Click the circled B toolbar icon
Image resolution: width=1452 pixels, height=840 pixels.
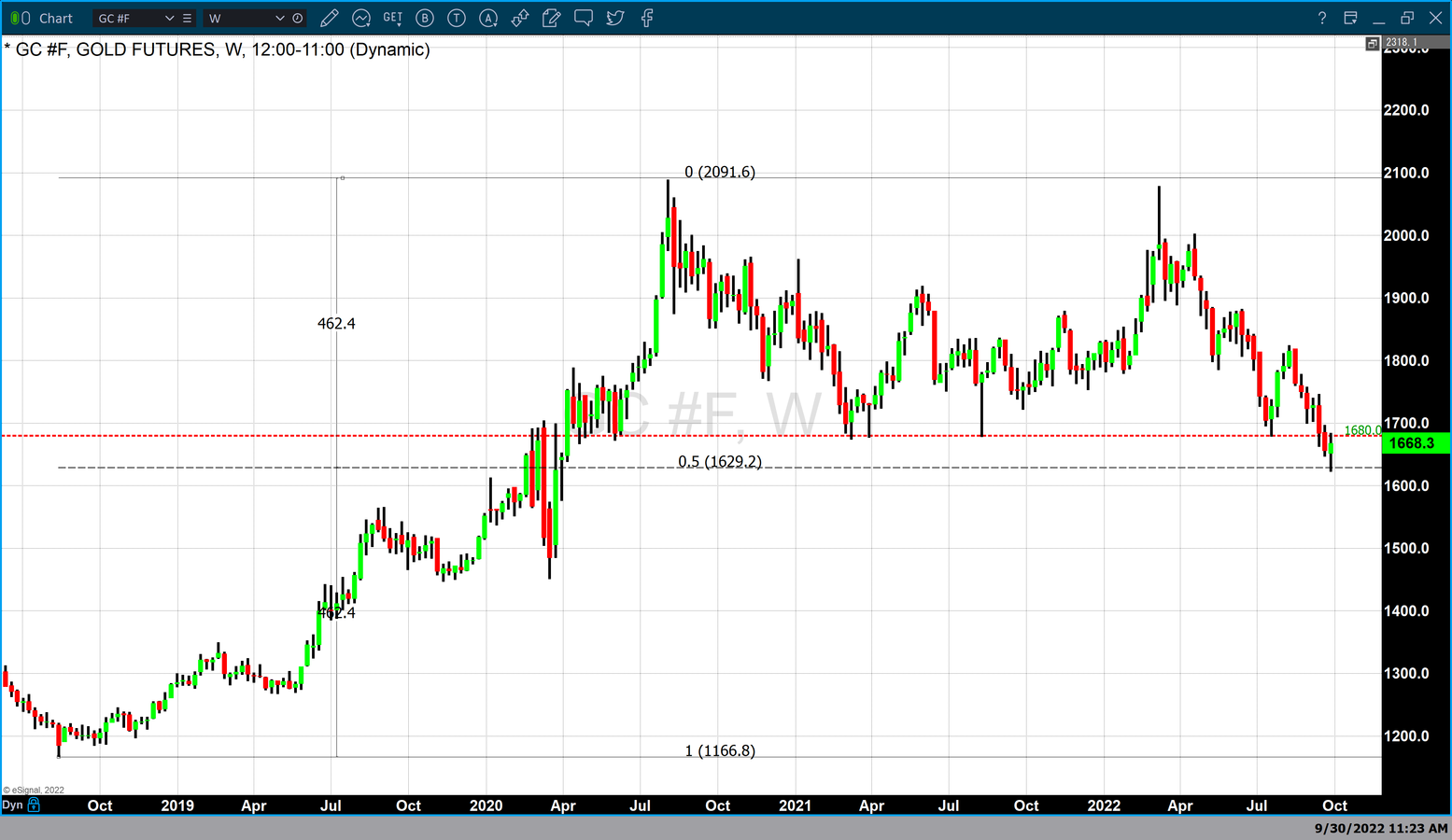(x=425, y=18)
